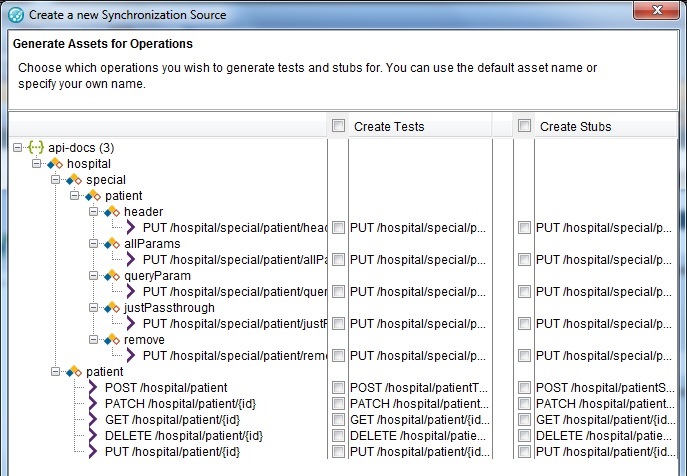Screen dimensions: 687x476
Task: Collapse the allParams tree node
Action: point(94,243)
